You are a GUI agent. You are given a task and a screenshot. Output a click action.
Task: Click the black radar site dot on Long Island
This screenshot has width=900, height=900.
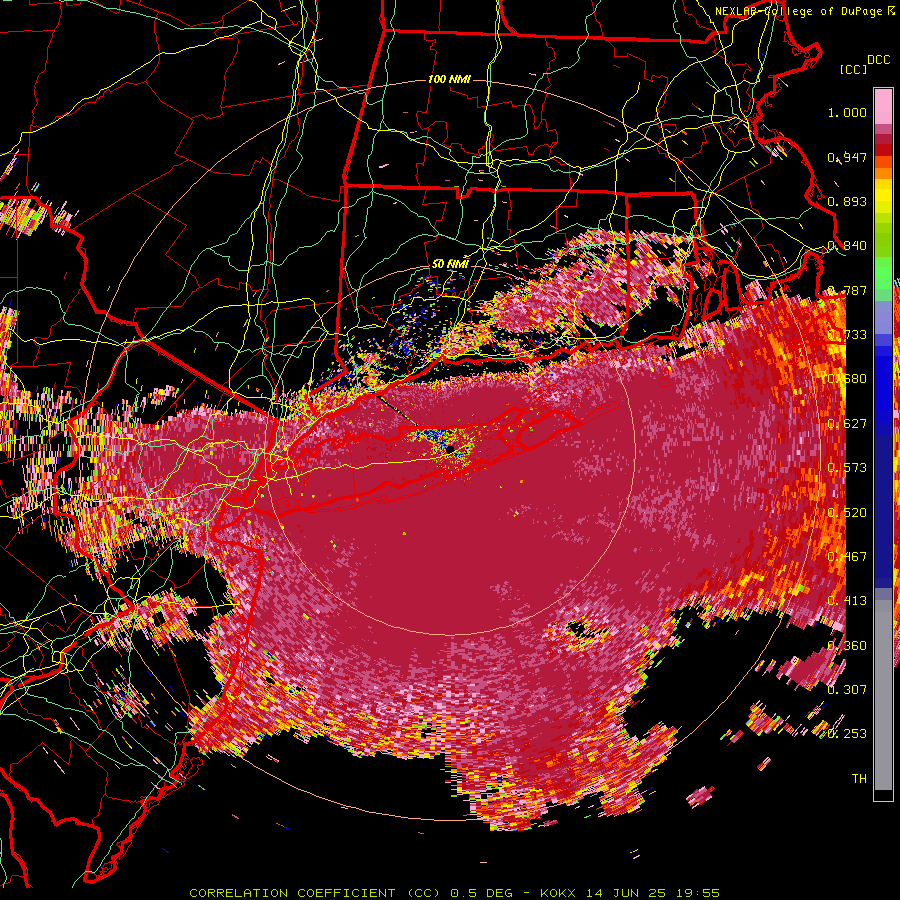click(451, 449)
